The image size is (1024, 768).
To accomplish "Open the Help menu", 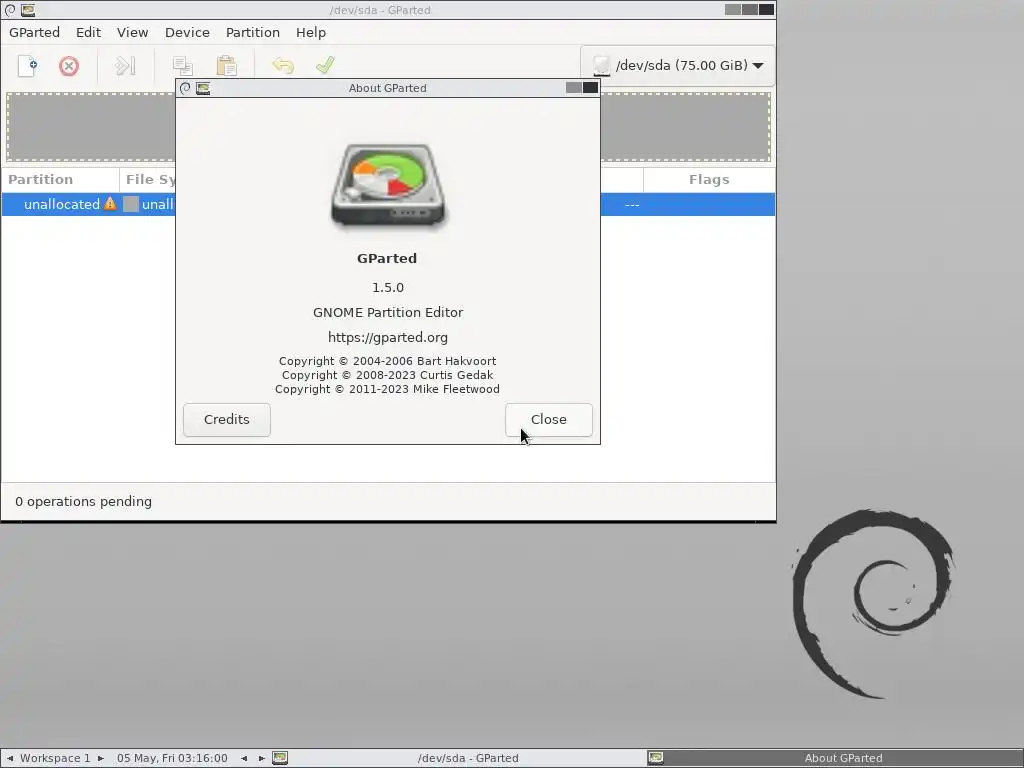I will click(311, 32).
